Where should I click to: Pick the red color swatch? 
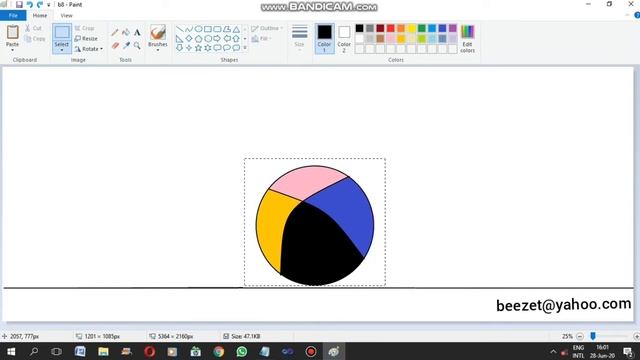click(391, 28)
